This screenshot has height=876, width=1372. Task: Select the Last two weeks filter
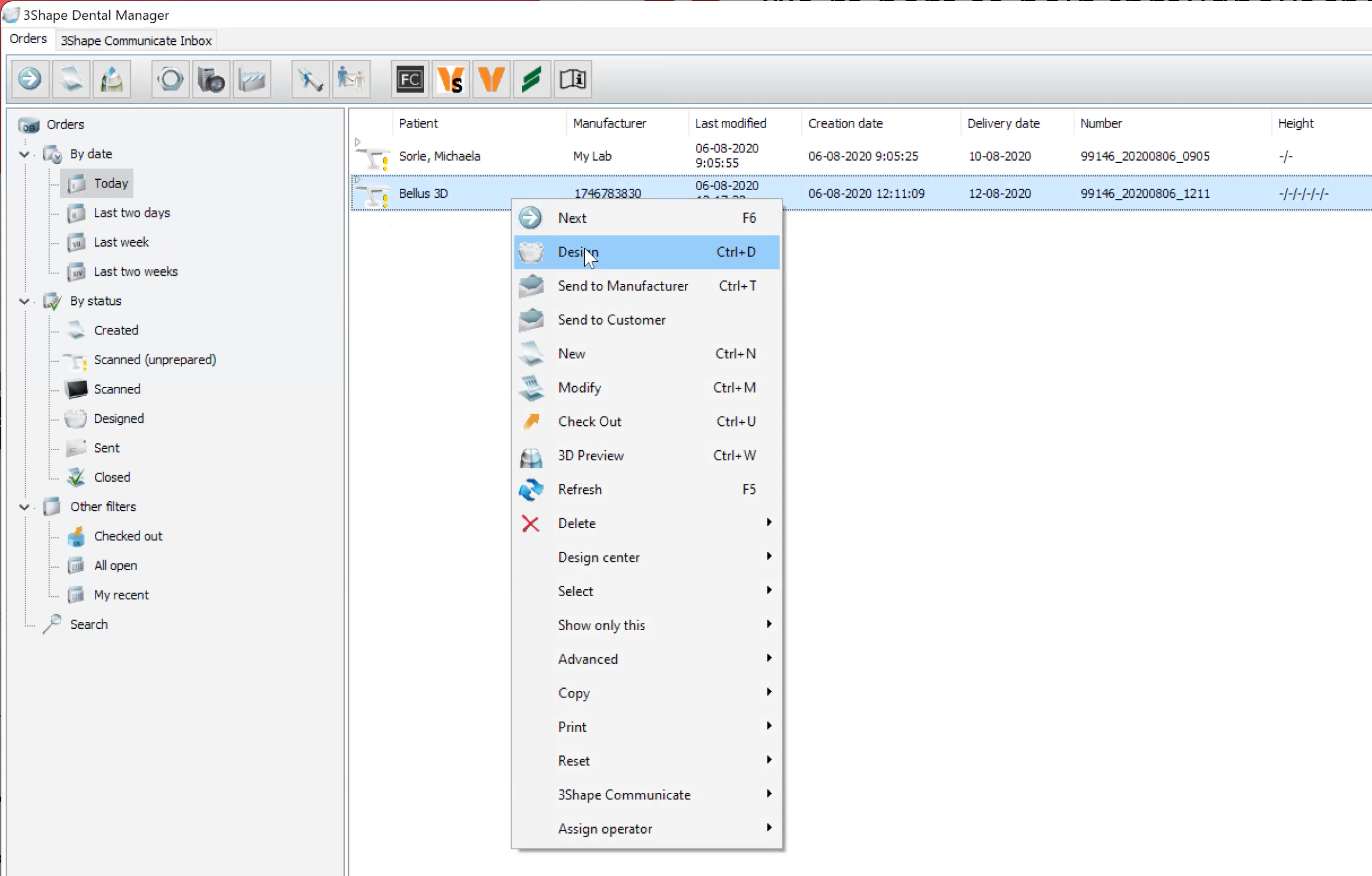[x=135, y=271]
